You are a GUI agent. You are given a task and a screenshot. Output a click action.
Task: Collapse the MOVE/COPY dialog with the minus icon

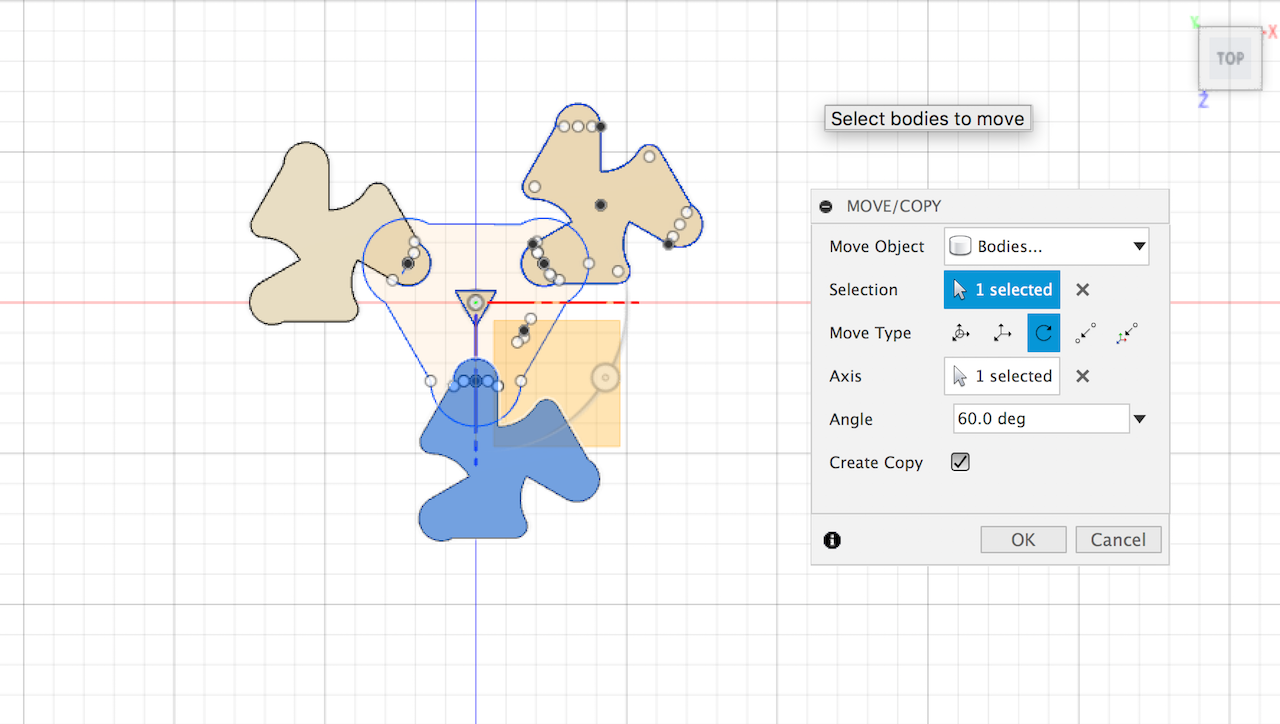click(x=825, y=207)
